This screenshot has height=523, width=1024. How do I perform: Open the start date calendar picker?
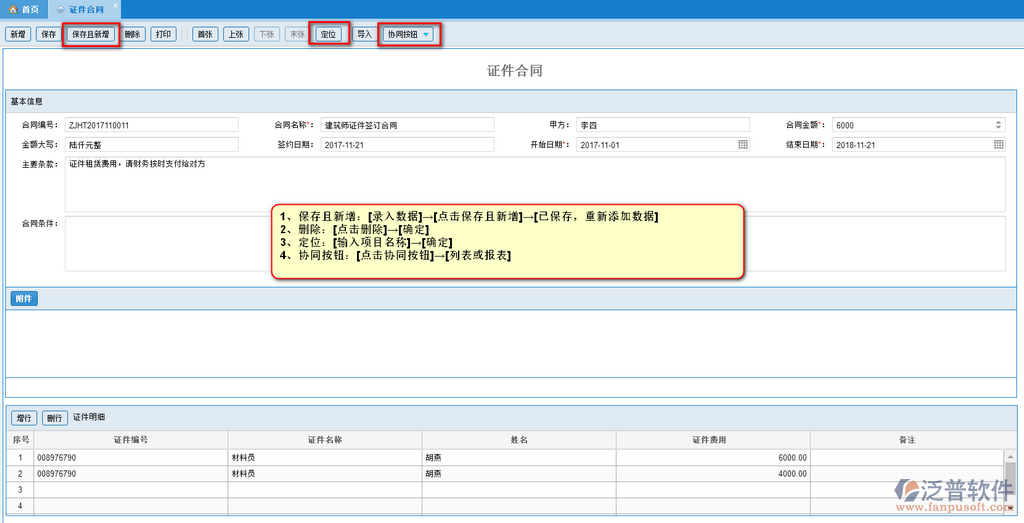pyautogui.click(x=743, y=145)
